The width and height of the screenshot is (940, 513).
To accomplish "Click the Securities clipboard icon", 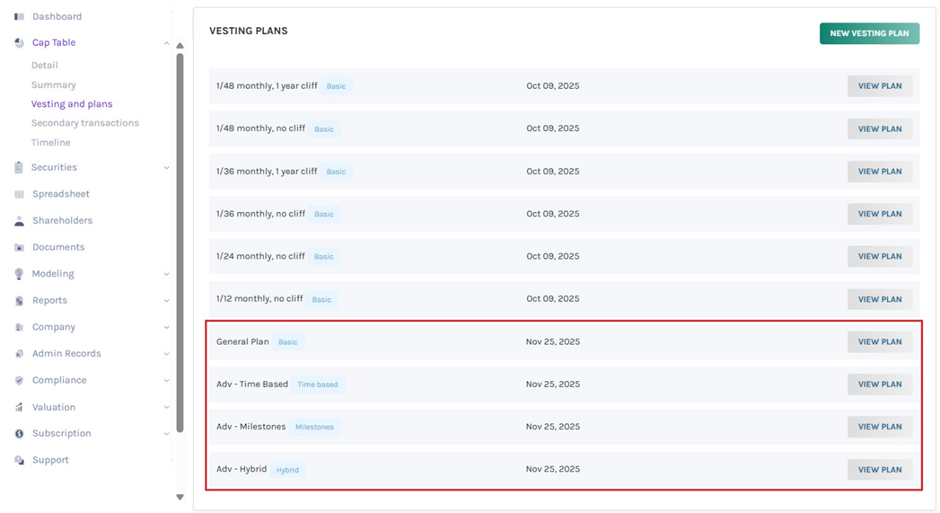I will [19, 168].
